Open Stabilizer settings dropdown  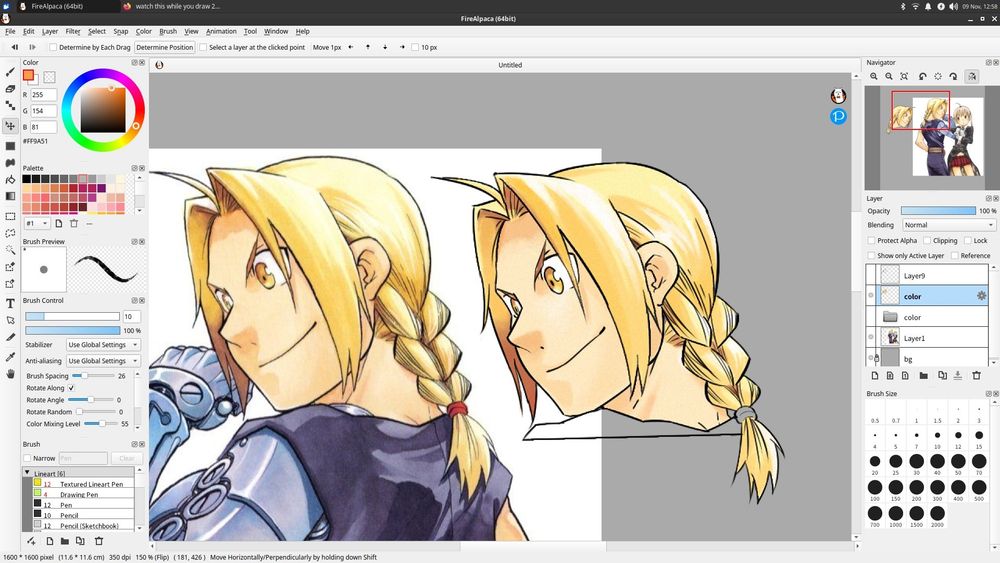(103, 345)
